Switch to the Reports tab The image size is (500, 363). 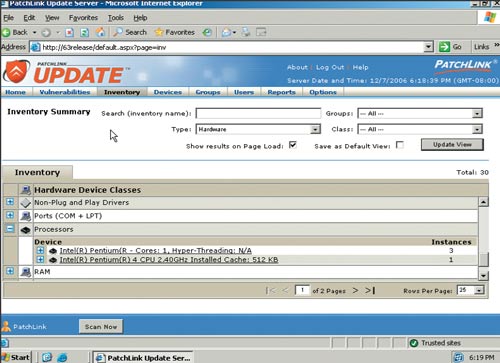[x=281, y=92]
